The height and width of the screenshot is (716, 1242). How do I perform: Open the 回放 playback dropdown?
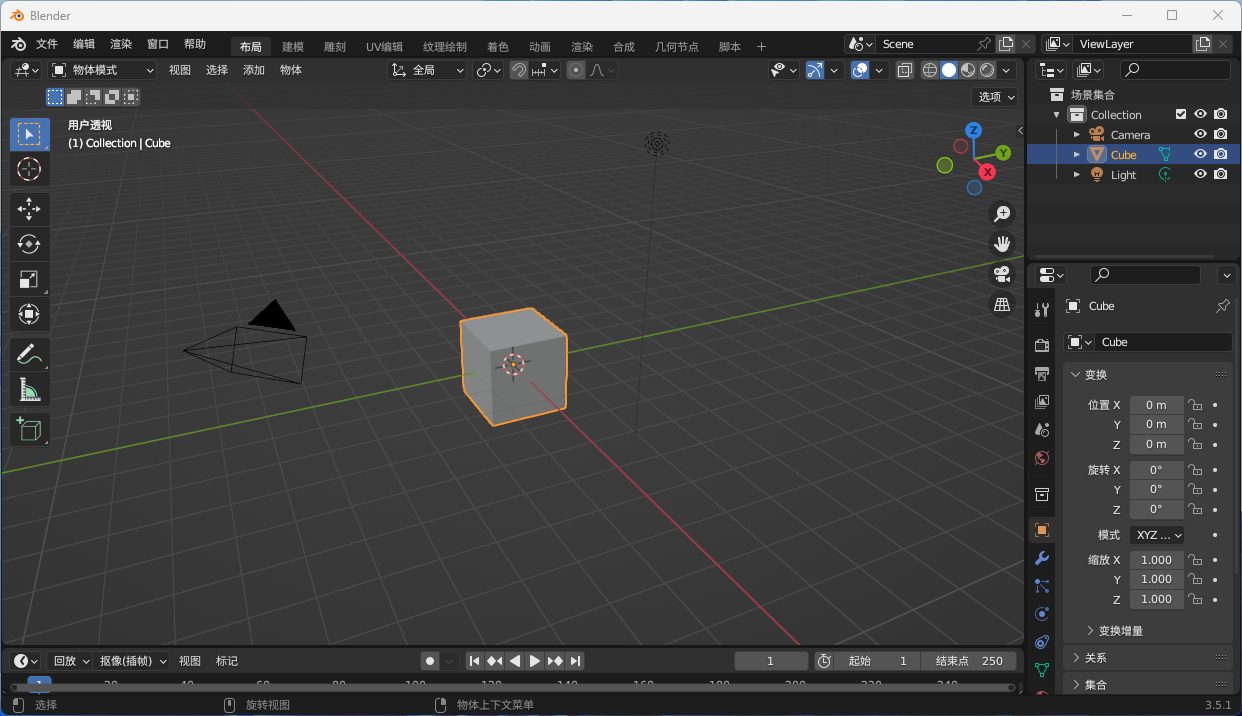[x=70, y=661]
